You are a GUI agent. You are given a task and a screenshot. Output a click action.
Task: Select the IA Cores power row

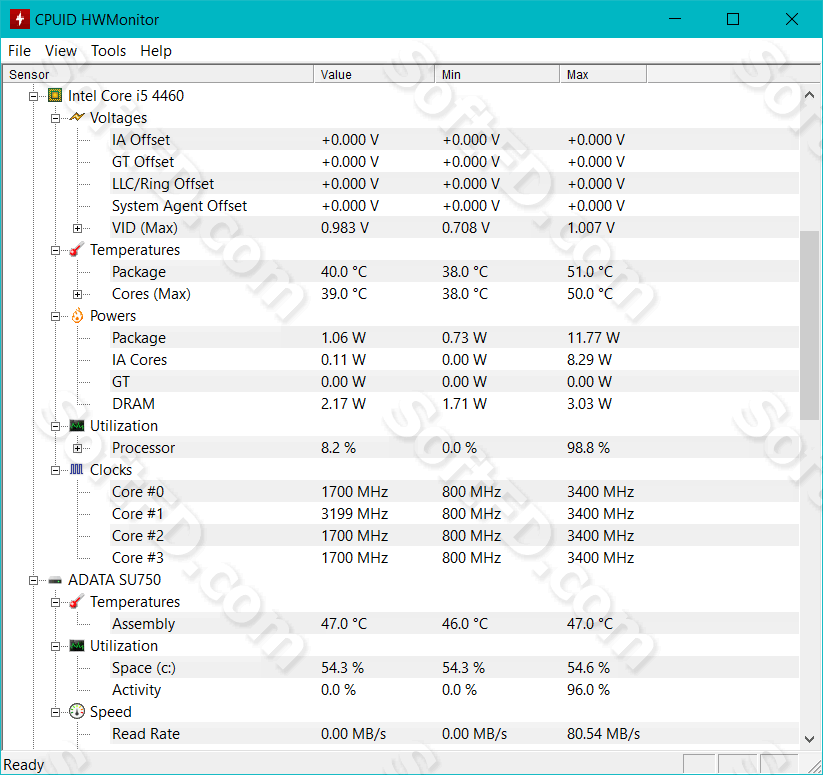(455, 359)
